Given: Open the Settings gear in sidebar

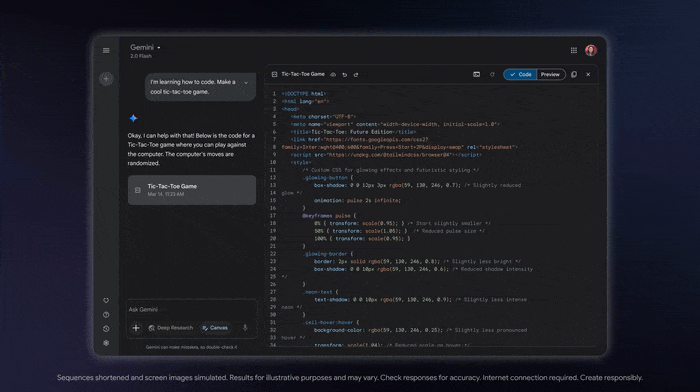Looking at the screenshot, I should pyautogui.click(x=106, y=343).
